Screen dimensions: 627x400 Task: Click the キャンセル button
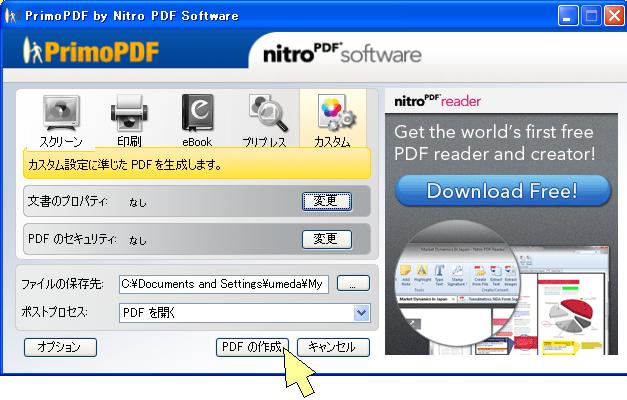point(333,347)
